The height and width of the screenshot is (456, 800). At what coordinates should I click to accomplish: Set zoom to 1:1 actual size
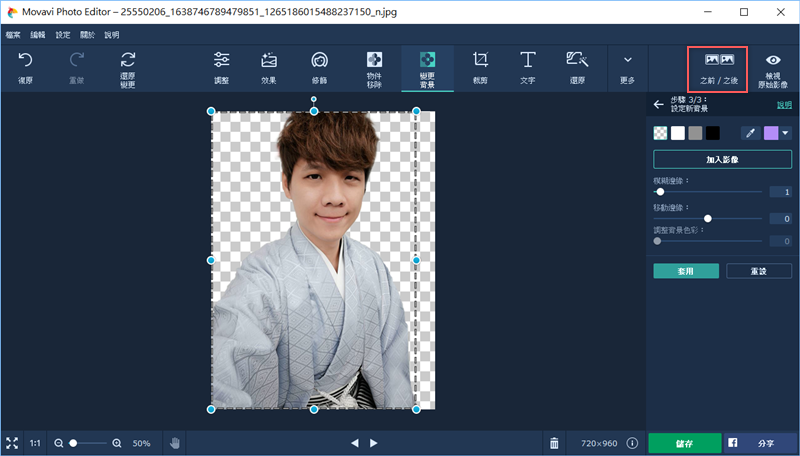pyautogui.click(x=35, y=443)
